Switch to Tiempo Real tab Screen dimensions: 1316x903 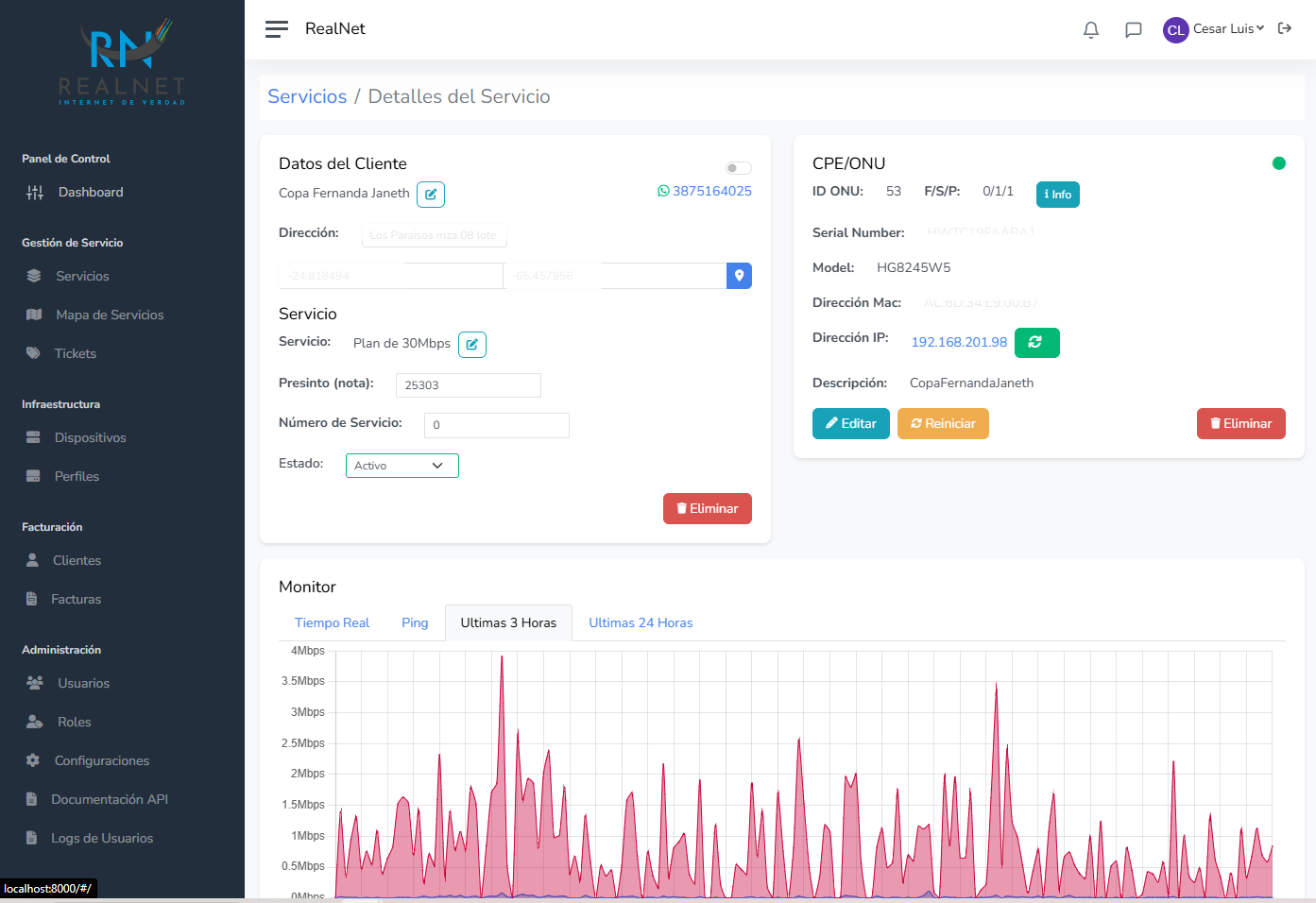(x=332, y=622)
